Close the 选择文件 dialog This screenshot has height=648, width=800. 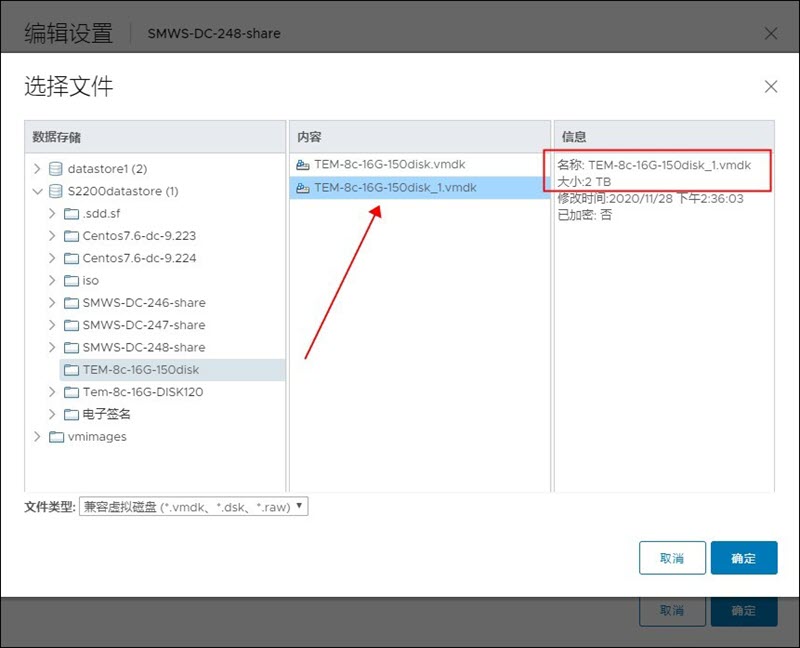pos(771,87)
